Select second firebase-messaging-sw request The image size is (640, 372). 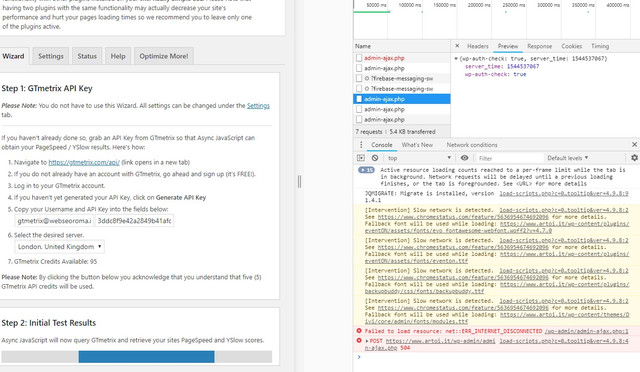[x=402, y=89]
